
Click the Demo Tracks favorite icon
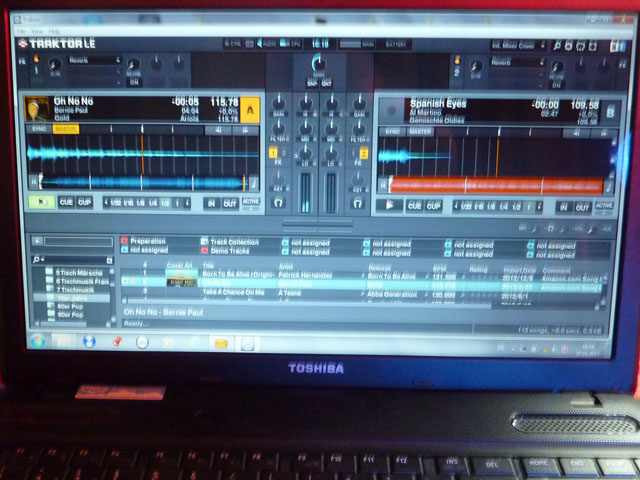tap(204, 250)
